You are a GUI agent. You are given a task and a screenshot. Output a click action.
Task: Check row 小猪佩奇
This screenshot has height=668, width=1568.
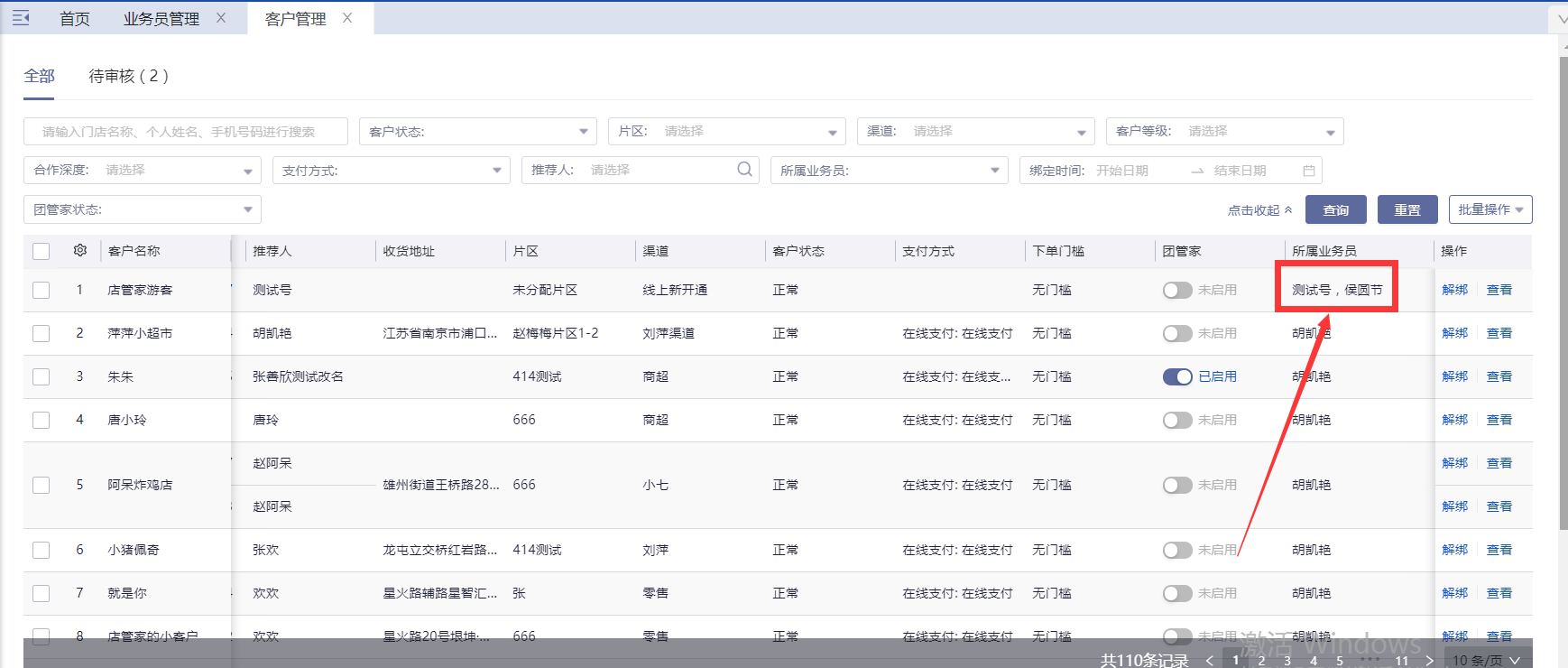41,550
